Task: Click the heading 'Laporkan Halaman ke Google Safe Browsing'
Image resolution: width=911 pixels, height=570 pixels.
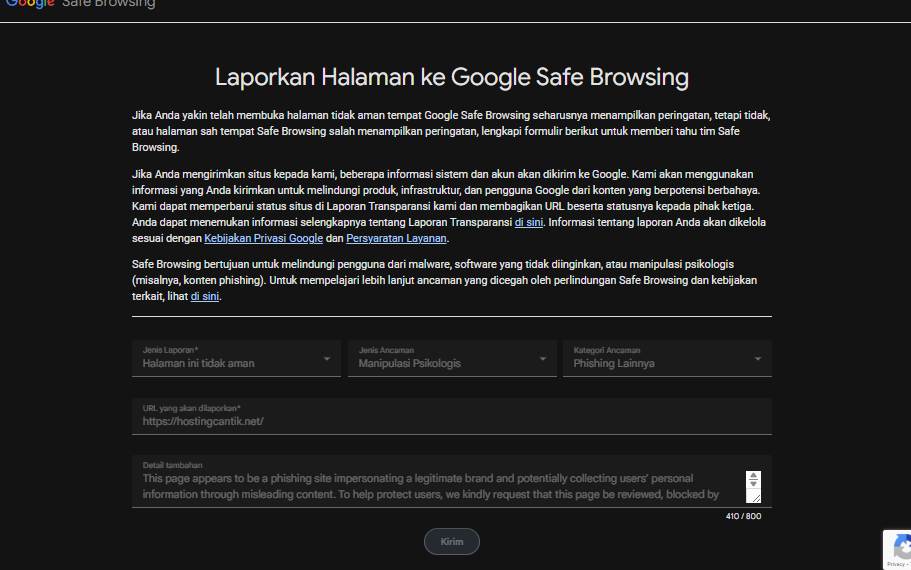Action: 451,77
